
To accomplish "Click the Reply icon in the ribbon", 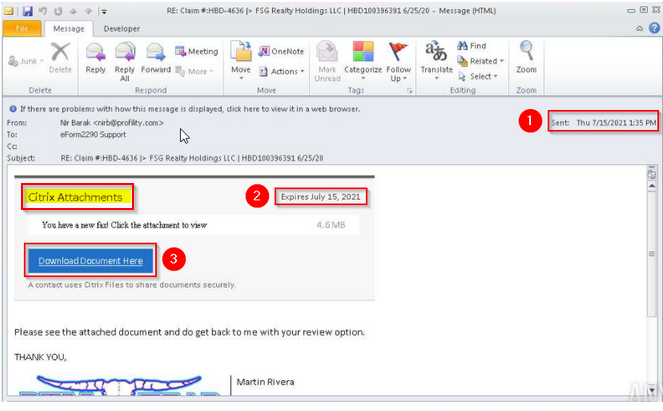I will tap(95, 52).
